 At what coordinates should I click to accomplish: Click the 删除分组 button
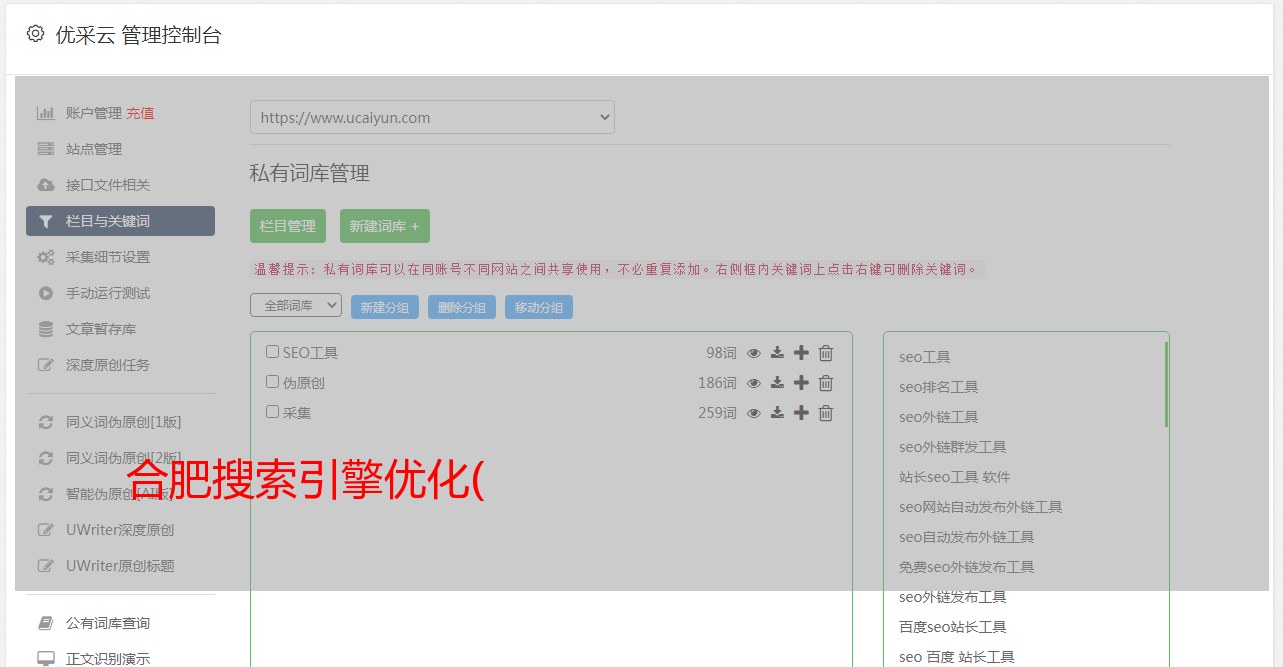[462, 307]
